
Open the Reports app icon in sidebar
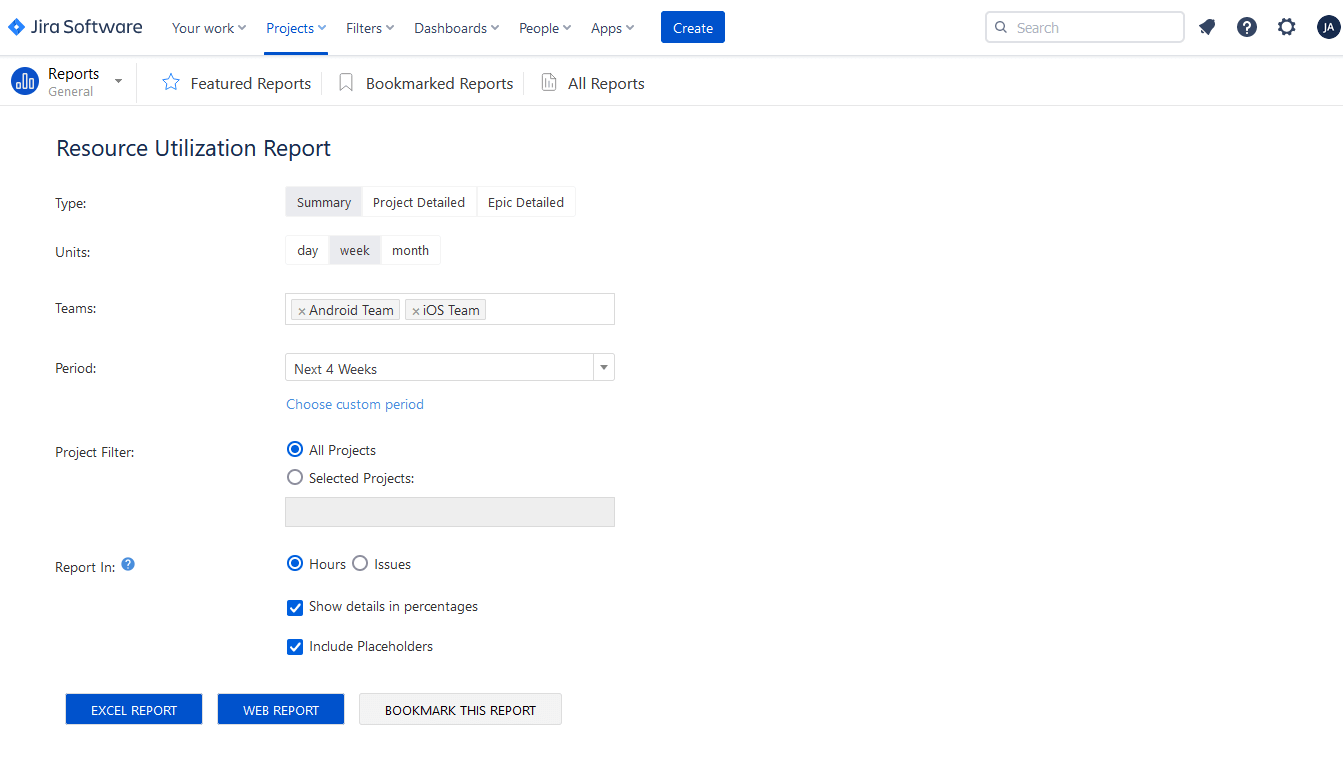click(24, 81)
